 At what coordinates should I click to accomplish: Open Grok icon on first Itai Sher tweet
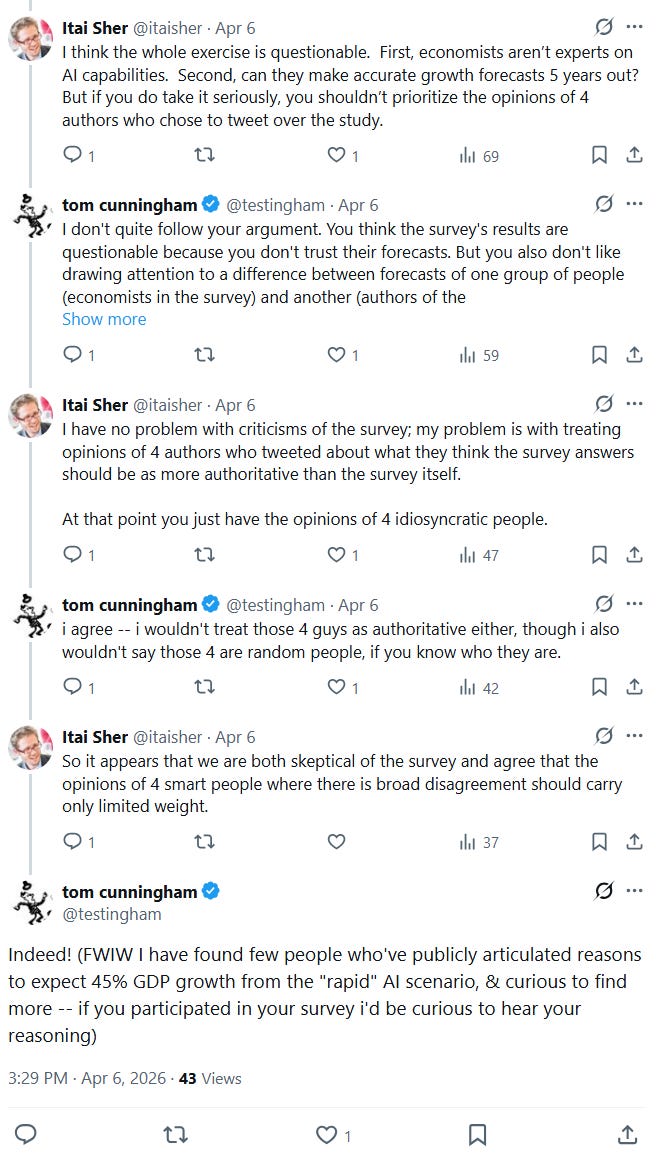[604, 27]
